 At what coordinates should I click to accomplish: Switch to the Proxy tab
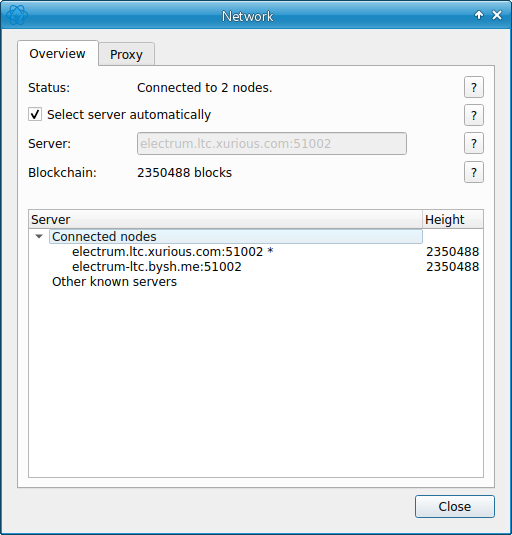pyautogui.click(x=126, y=54)
